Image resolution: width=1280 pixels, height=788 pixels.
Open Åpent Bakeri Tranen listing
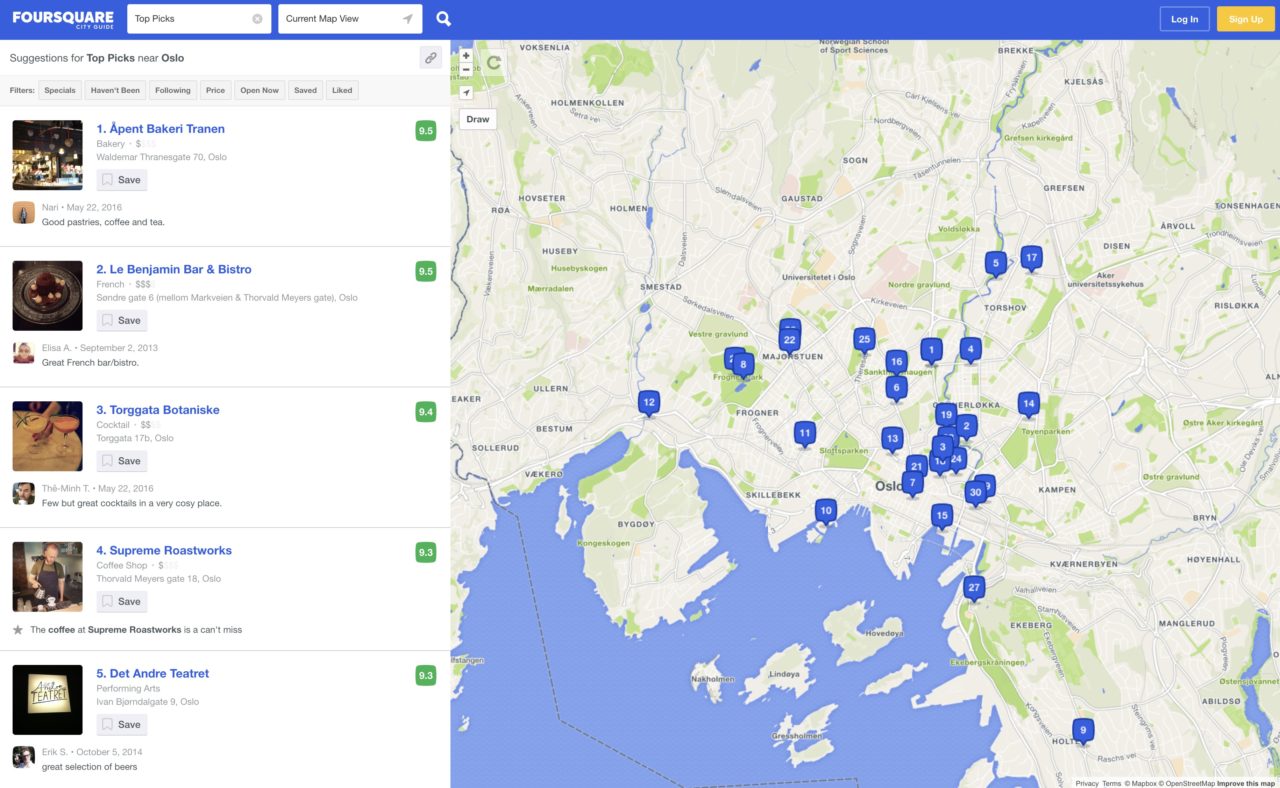pos(160,129)
